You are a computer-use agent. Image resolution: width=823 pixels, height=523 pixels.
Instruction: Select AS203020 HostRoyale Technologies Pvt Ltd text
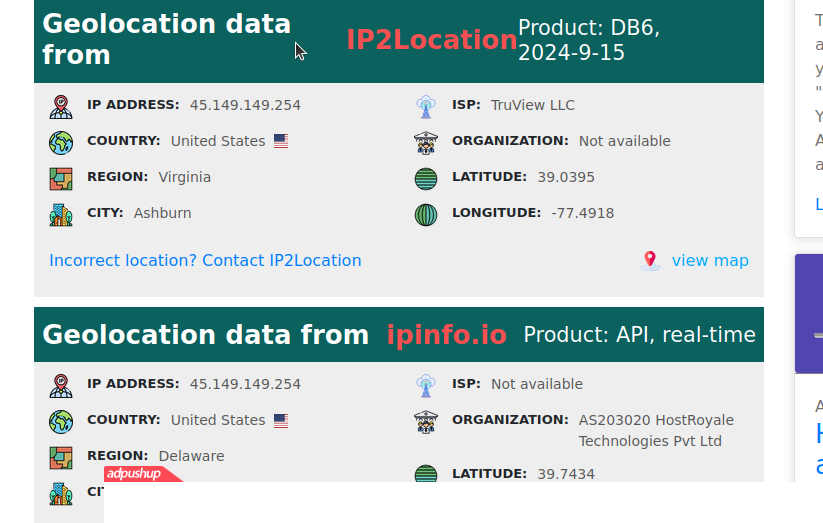click(x=656, y=431)
